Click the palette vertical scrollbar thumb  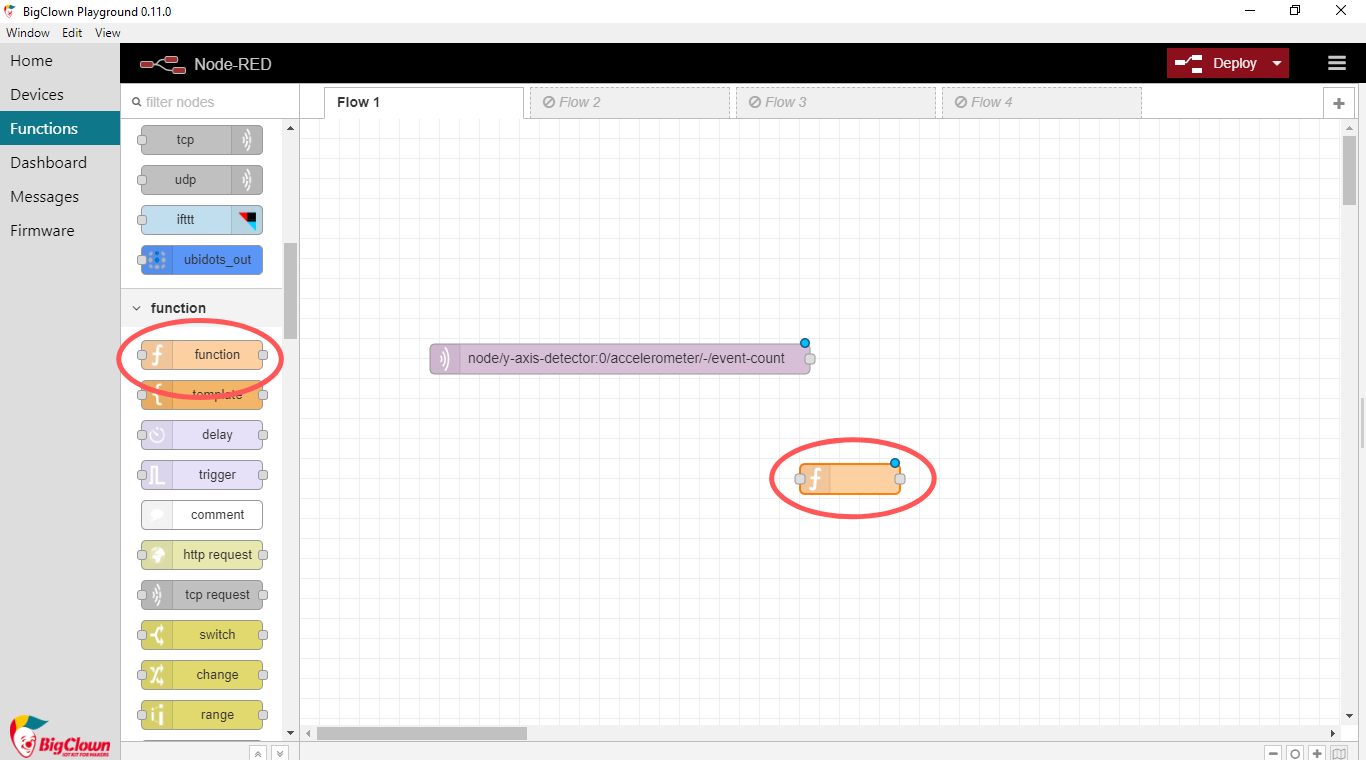point(291,291)
